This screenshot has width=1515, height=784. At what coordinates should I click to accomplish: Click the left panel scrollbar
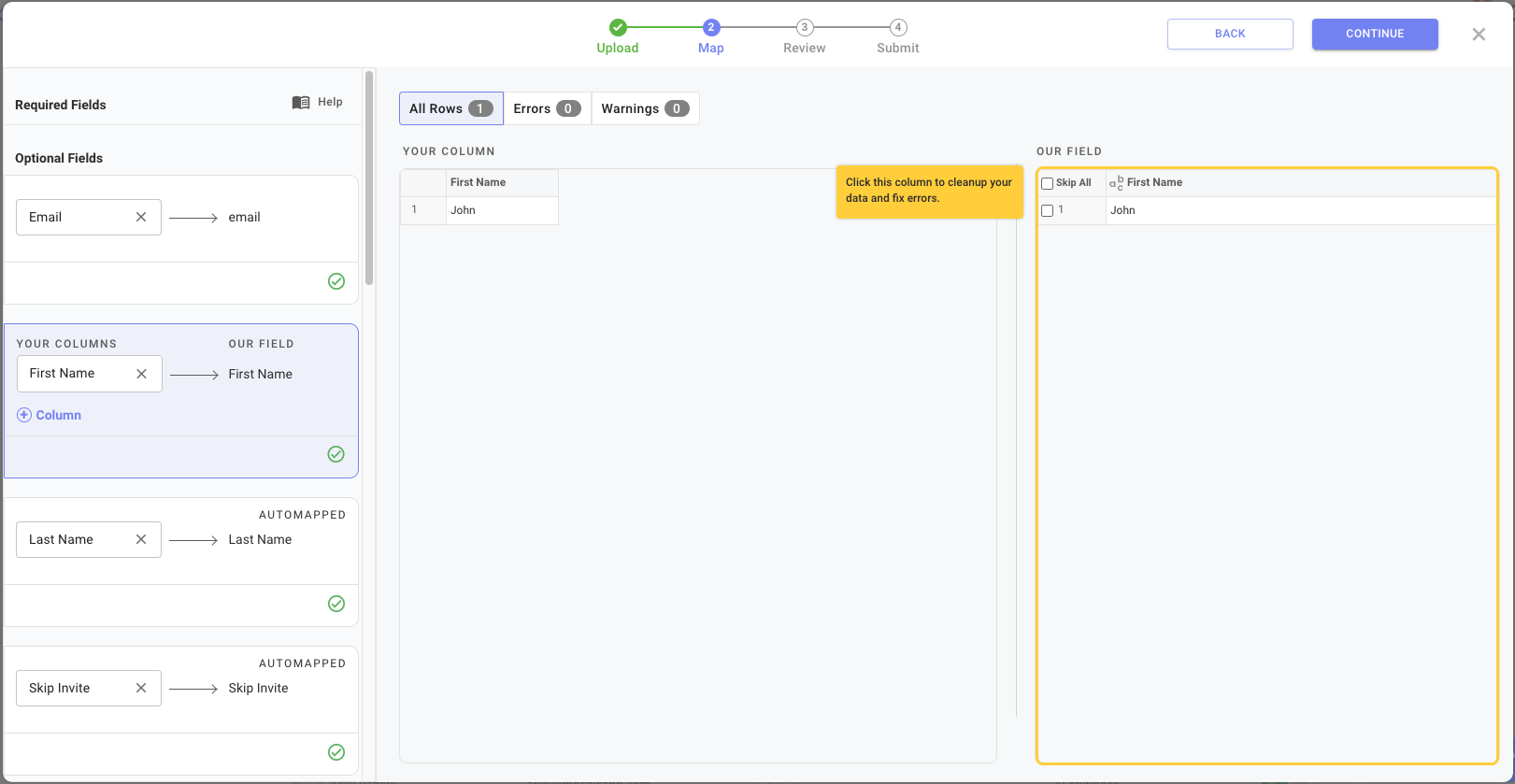tap(369, 178)
